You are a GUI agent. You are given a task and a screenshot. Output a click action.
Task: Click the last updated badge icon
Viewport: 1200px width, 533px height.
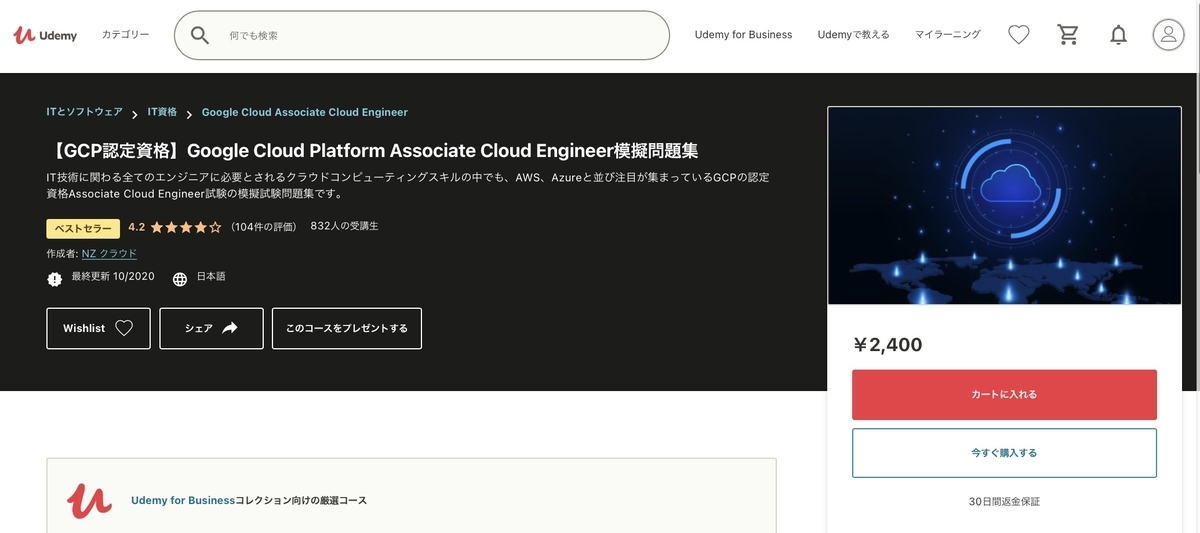pyautogui.click(x=55, y=279)
